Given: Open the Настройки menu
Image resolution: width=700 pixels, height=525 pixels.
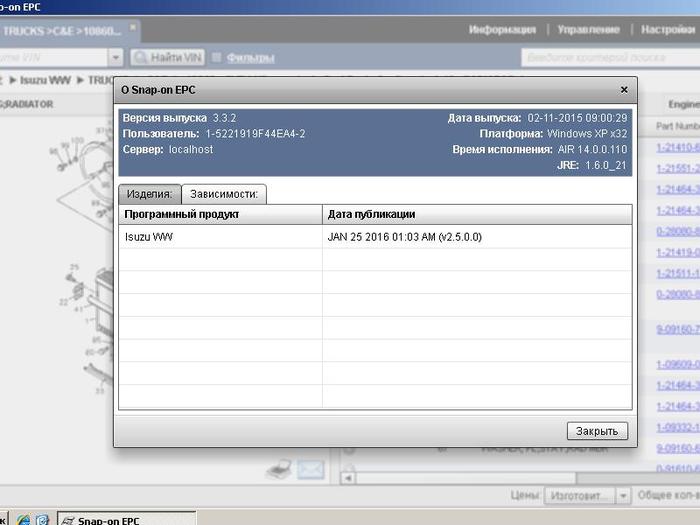Looking at the screenshot, I should point(667,30).
